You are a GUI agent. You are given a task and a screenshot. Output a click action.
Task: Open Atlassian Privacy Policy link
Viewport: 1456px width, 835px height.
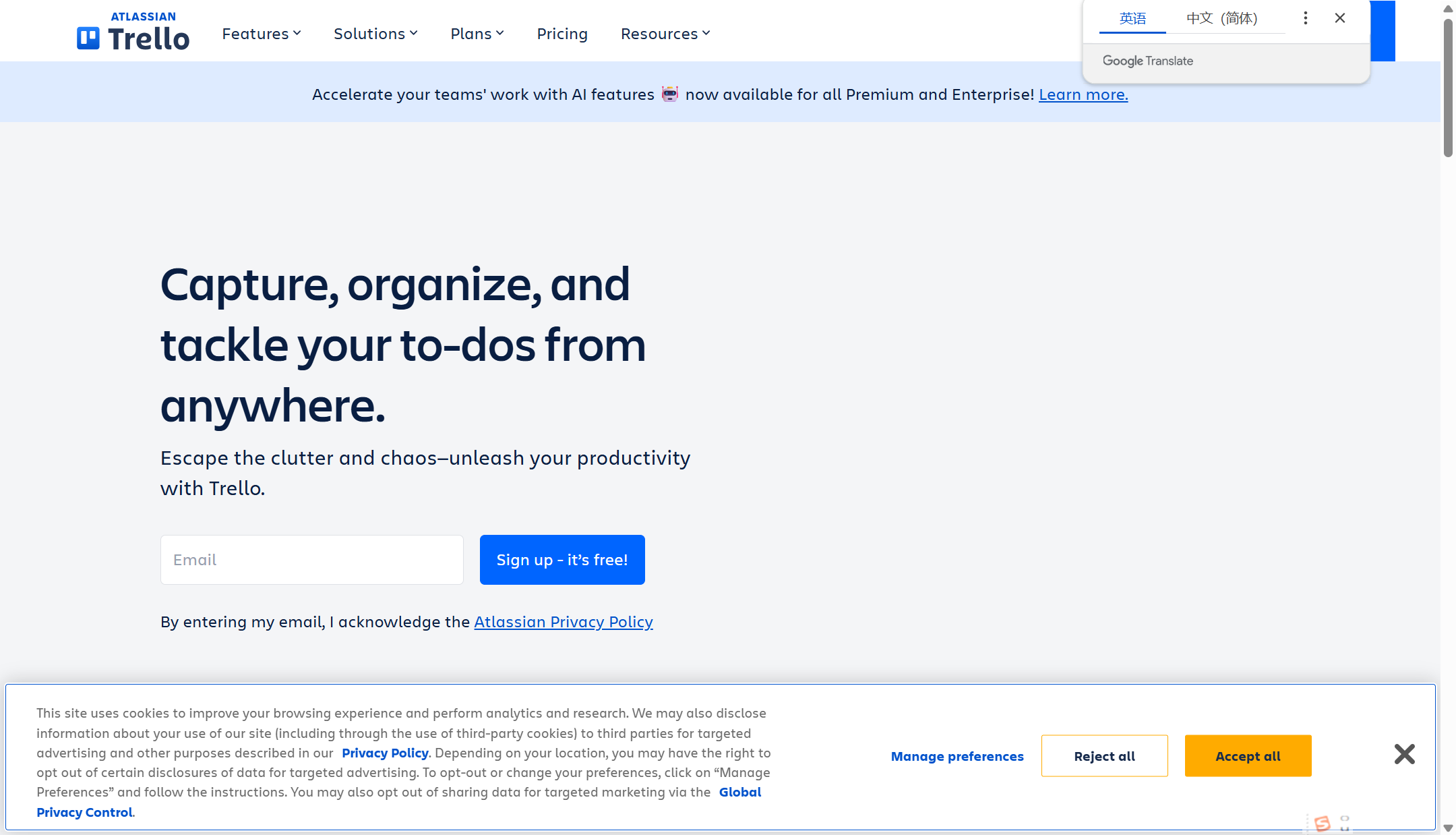(563, 622)
